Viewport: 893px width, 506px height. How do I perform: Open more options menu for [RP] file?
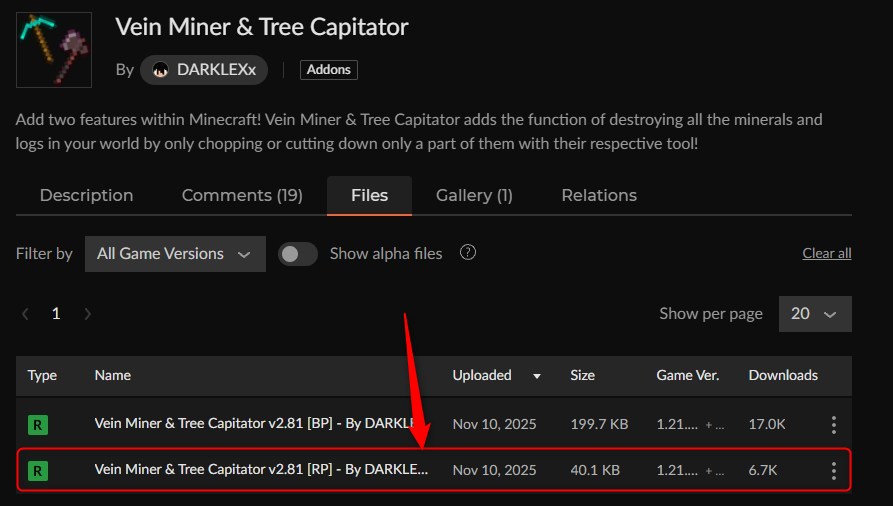(834, 471)
